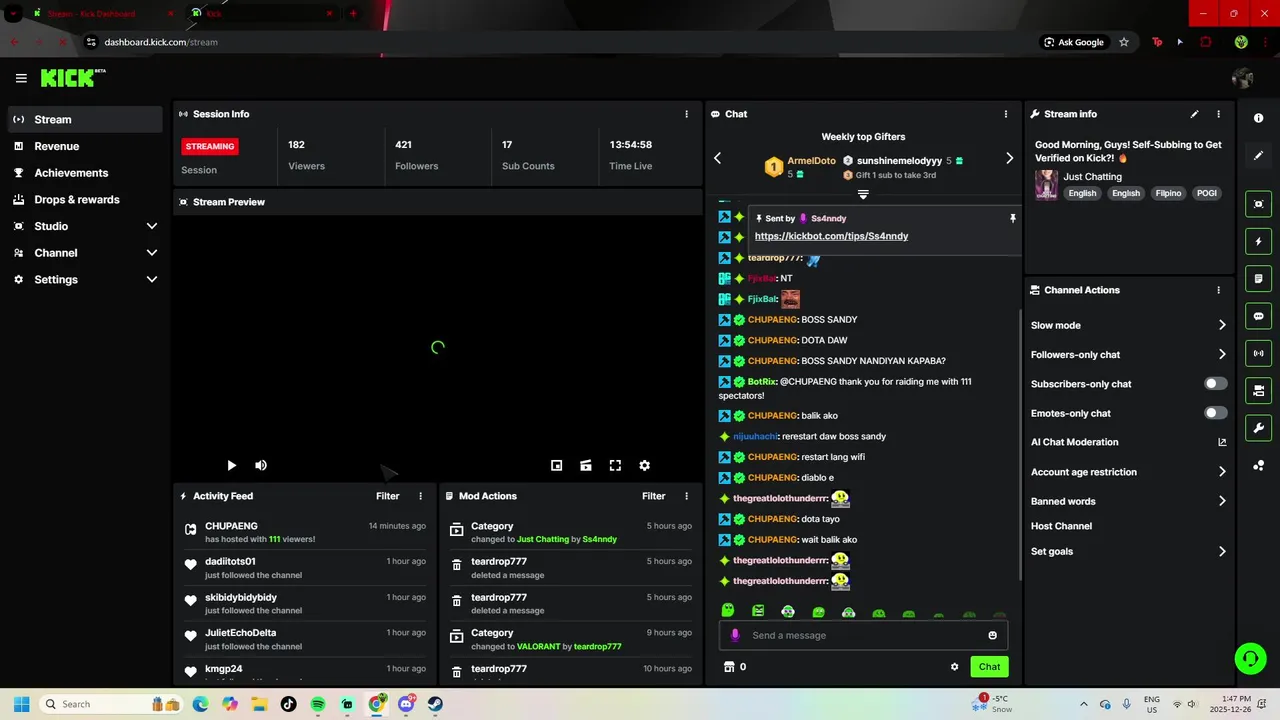Open Revenue in sidebar

85,146
